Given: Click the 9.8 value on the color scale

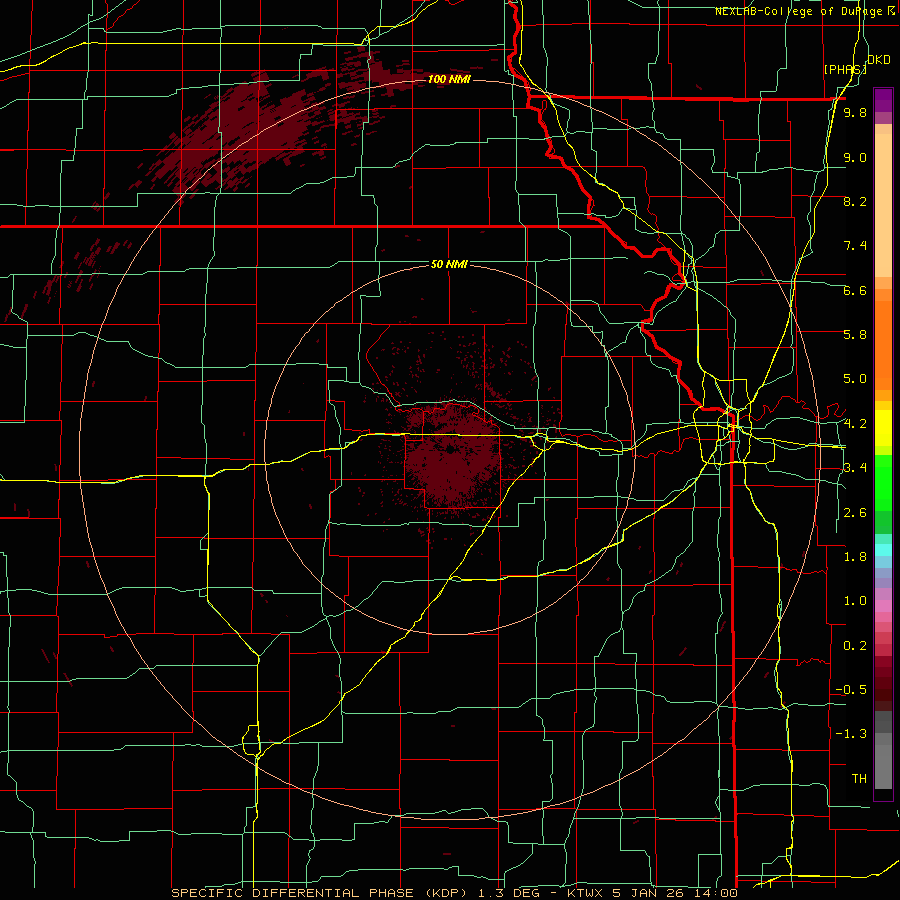Looking at the screenshot, I should pos(855,113).
